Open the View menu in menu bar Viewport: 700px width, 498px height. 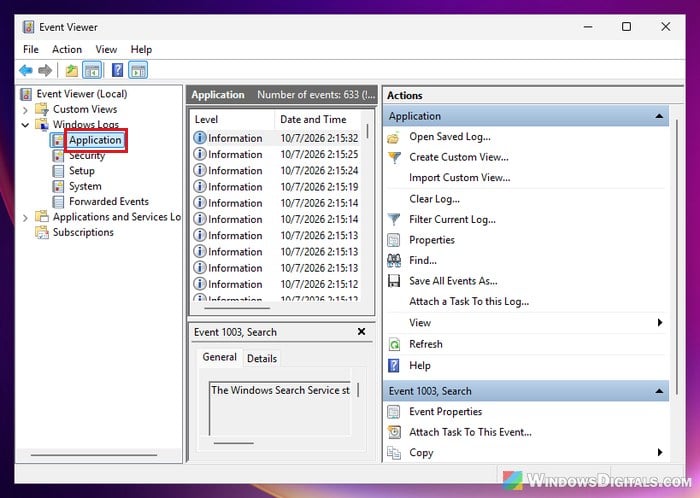click(x=106, y=50)
